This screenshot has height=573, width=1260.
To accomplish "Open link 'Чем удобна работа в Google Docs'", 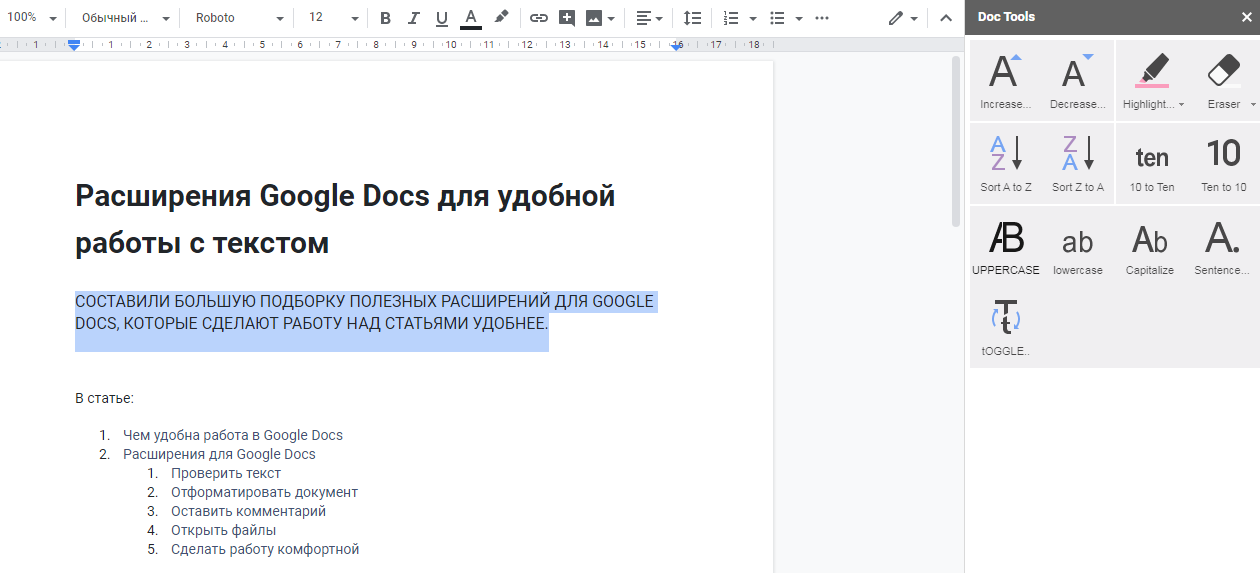I will point(232,435).
